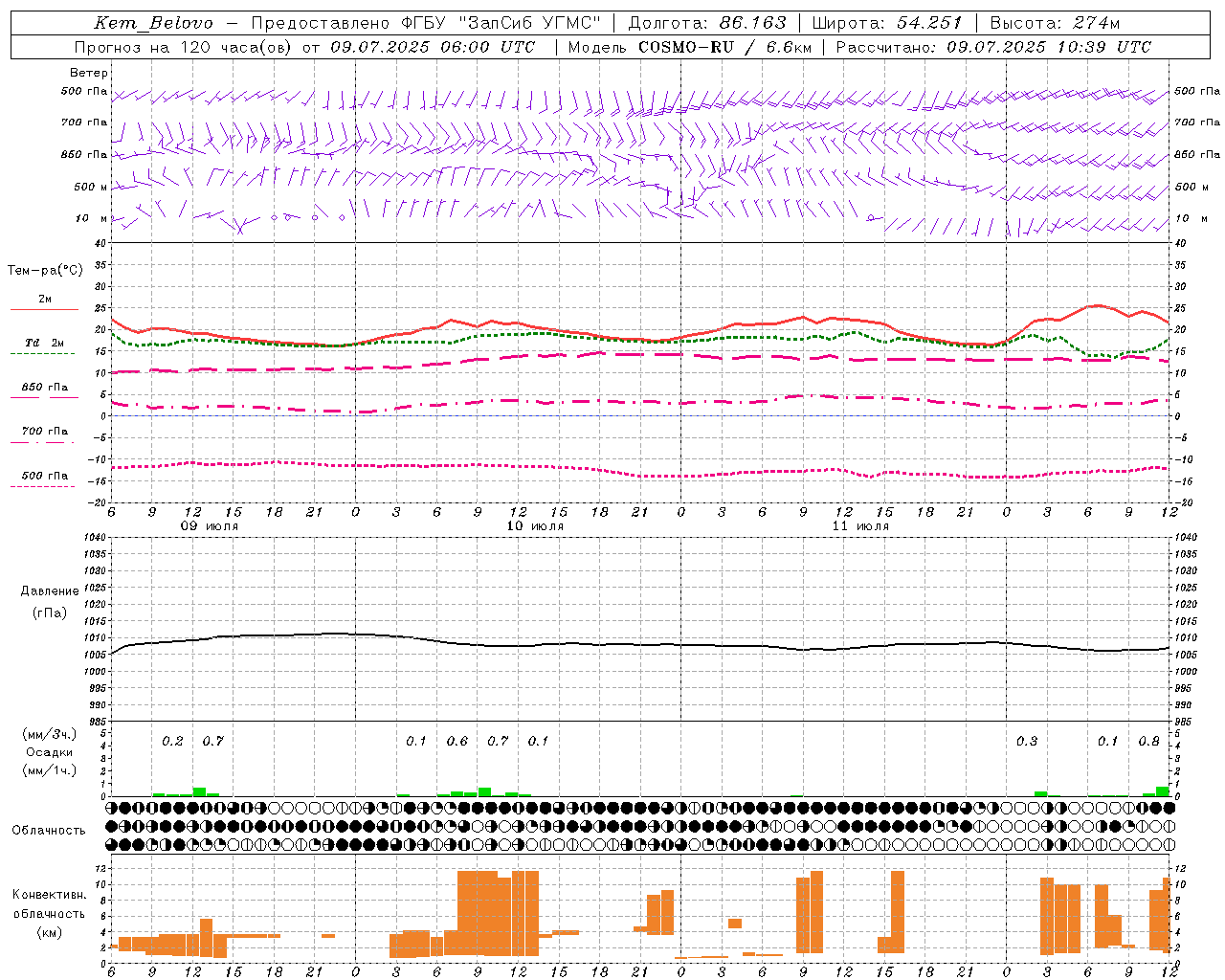Select 'Прогноз на 120 часа(ов)' forecast text
Image resolution: width=1225 pixels, height=980 pixels.
(x=185, y=47)
